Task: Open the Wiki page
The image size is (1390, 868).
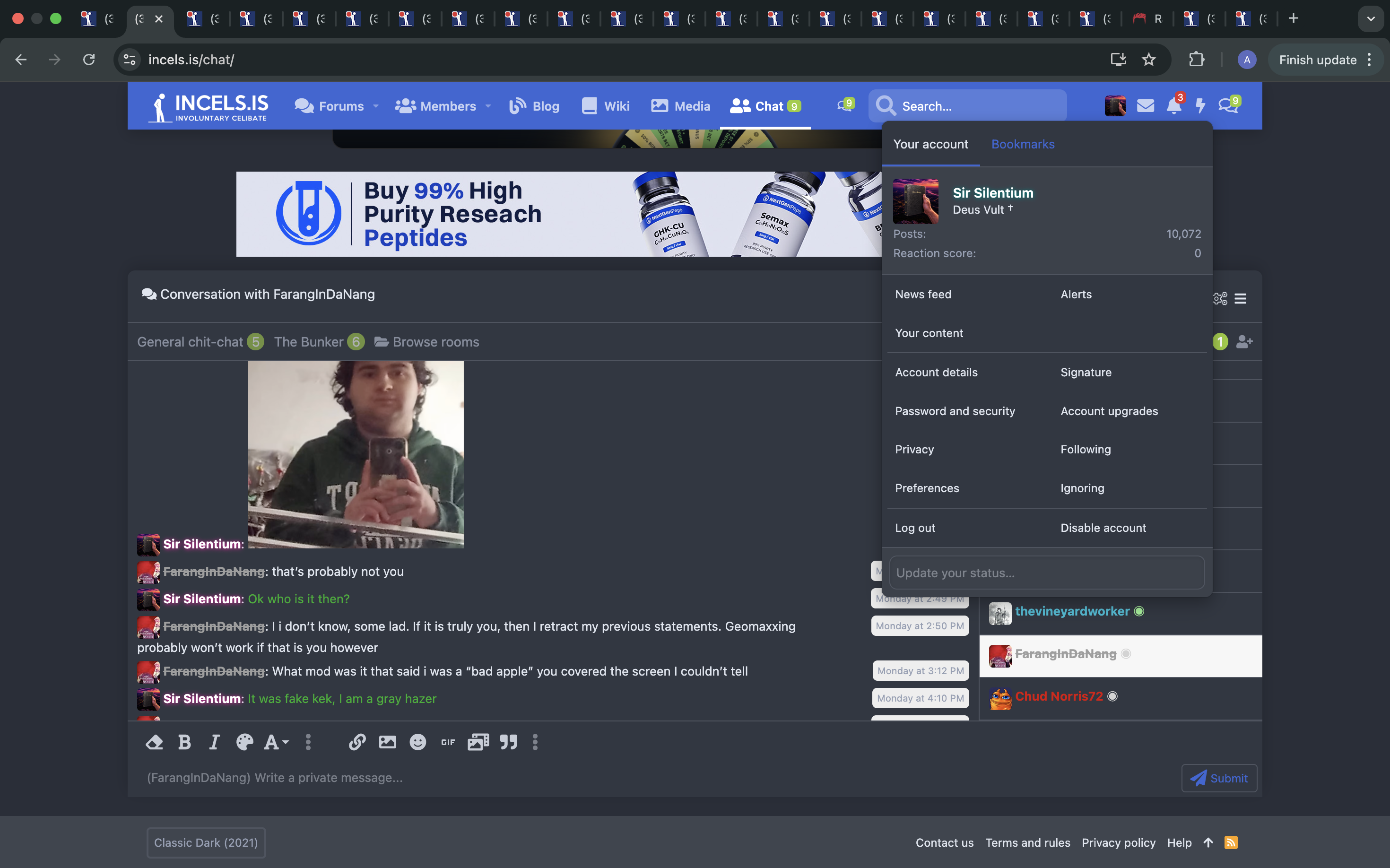Action: coord(606,106)
